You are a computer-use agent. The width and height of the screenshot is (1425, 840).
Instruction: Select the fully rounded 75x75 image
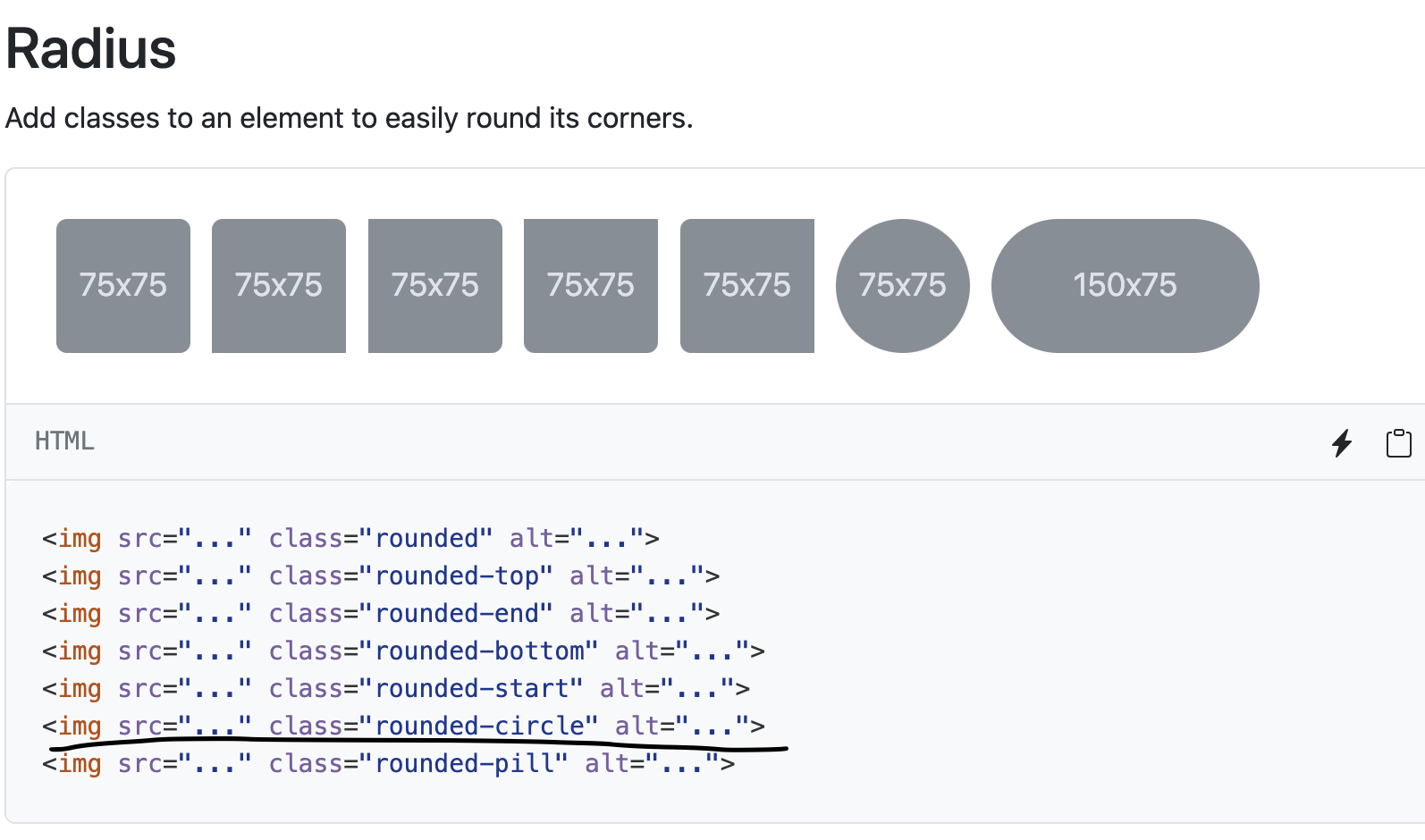pyautogui.click(x=123, y=286)
